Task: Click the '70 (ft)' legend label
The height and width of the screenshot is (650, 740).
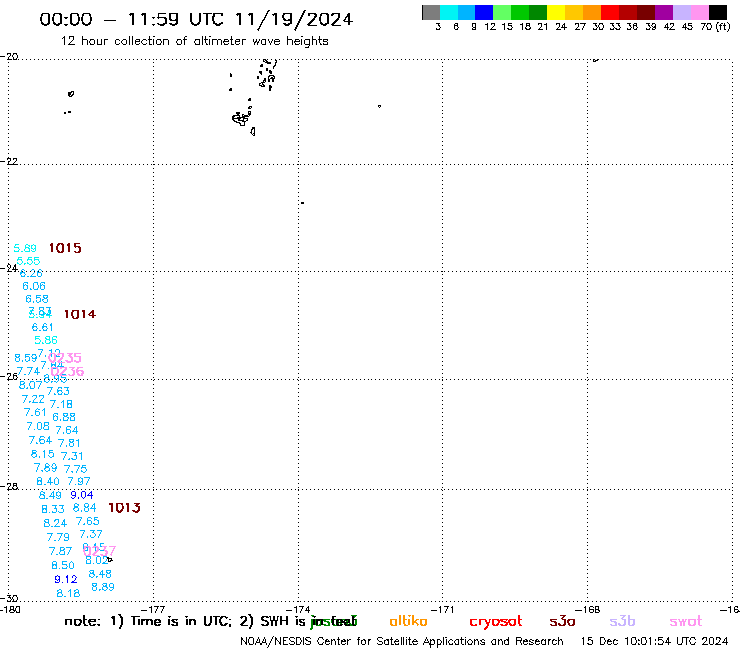Action: tap(715, 26)
